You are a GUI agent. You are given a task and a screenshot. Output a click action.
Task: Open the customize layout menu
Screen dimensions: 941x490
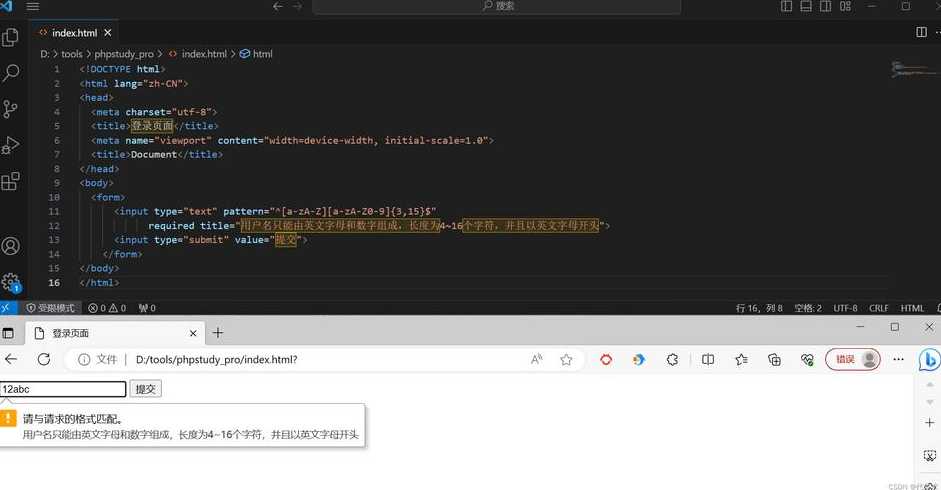point(846,6)
